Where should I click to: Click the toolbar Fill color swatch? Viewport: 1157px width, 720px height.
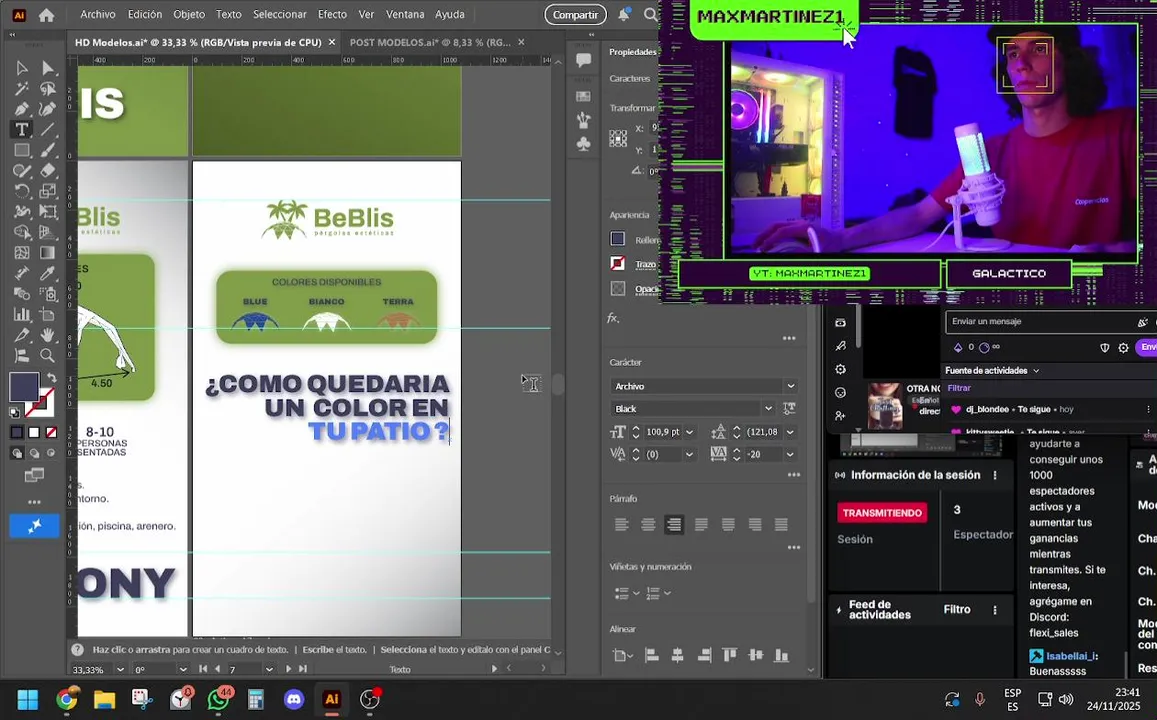24,387
